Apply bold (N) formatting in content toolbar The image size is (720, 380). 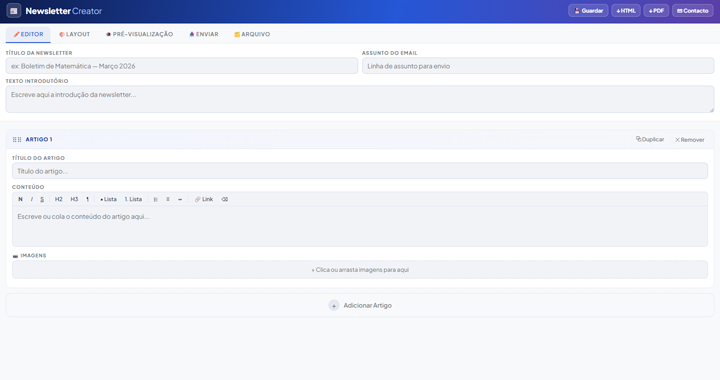(x=20, y=199)
